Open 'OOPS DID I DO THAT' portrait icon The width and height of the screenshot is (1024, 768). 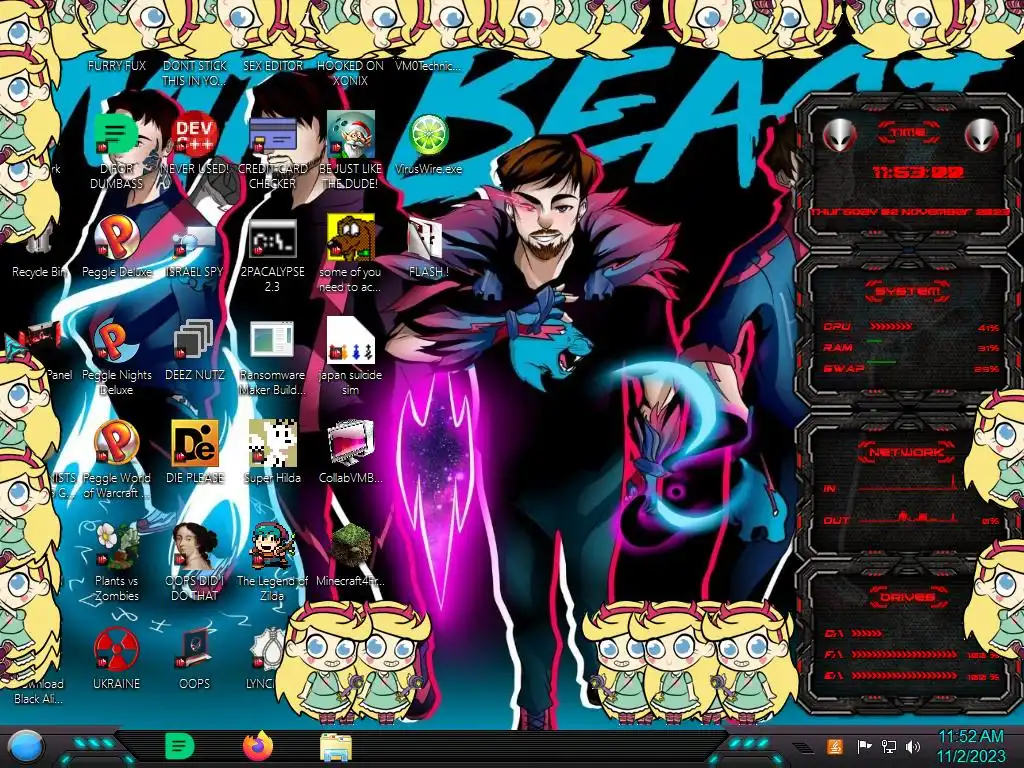coord(194,546)
